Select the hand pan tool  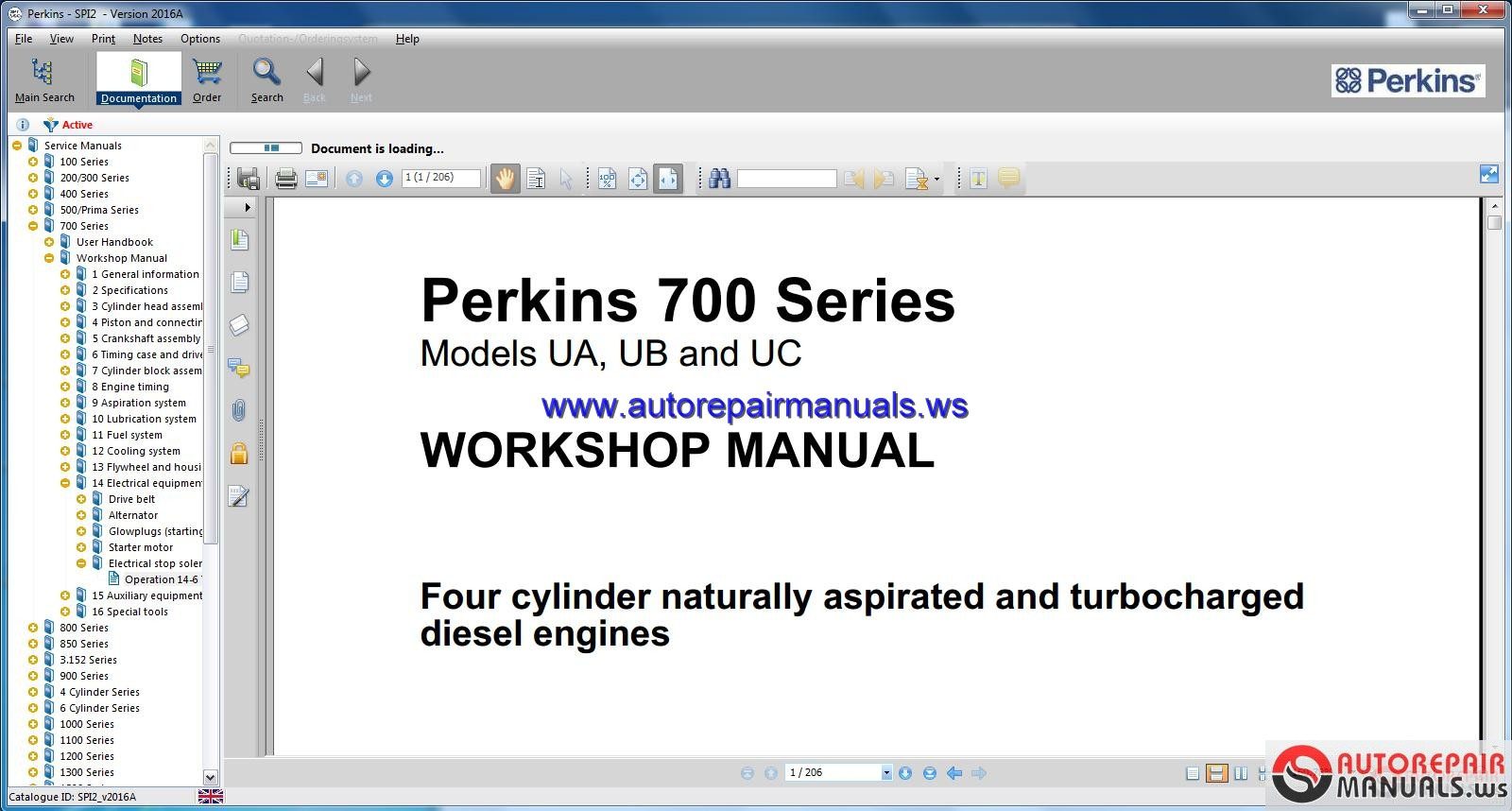(506, 179)
